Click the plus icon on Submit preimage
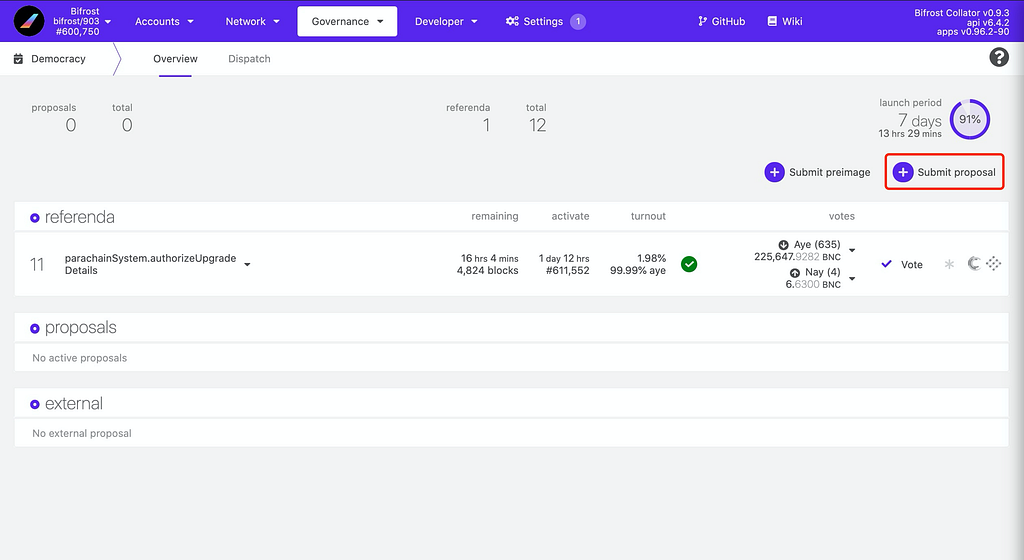The image size is (1024, 560). [774, 172]
